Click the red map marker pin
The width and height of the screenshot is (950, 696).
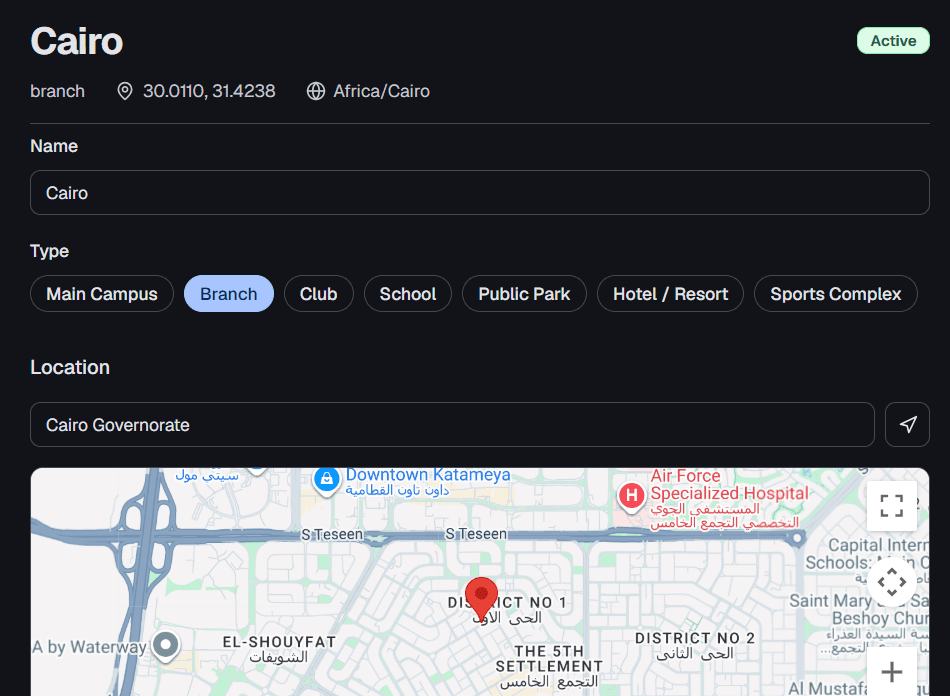point(481,599)
